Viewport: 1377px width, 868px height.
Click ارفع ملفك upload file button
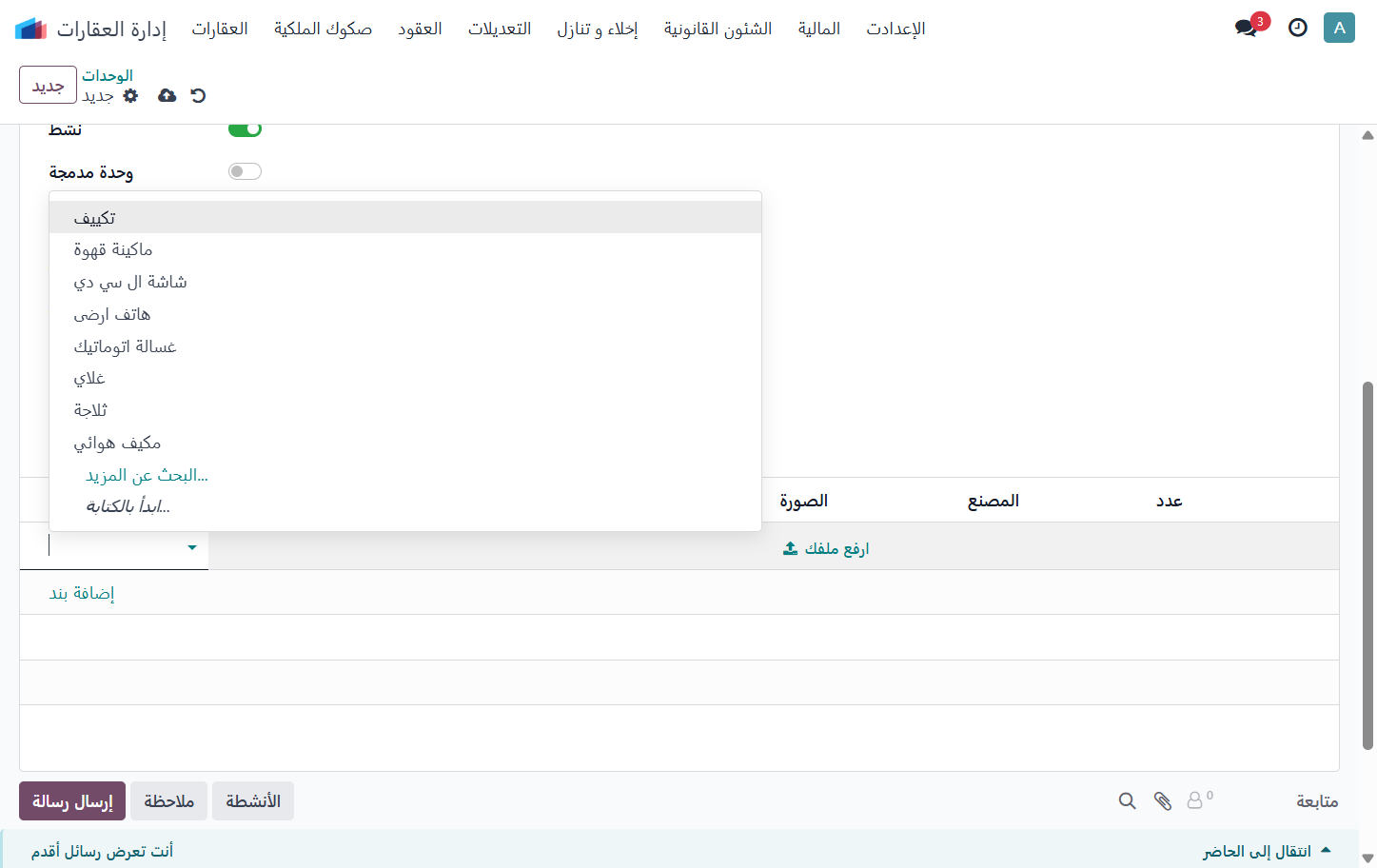click(826, 548)
